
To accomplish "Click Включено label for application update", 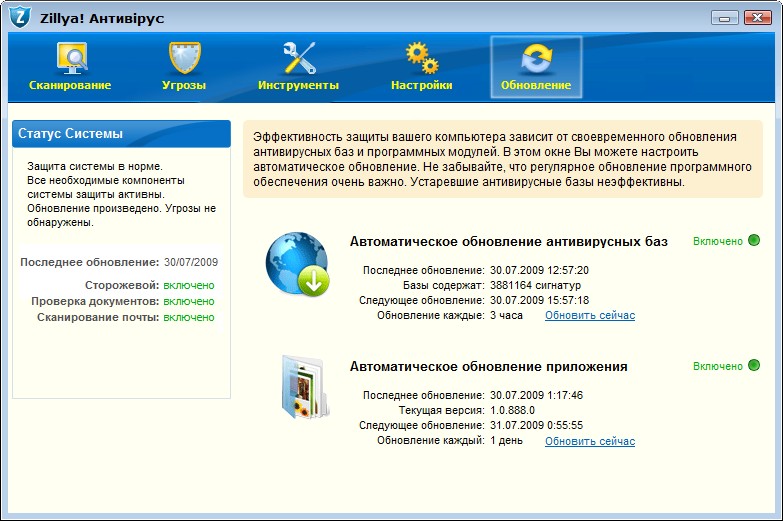I will pos(718,366).
